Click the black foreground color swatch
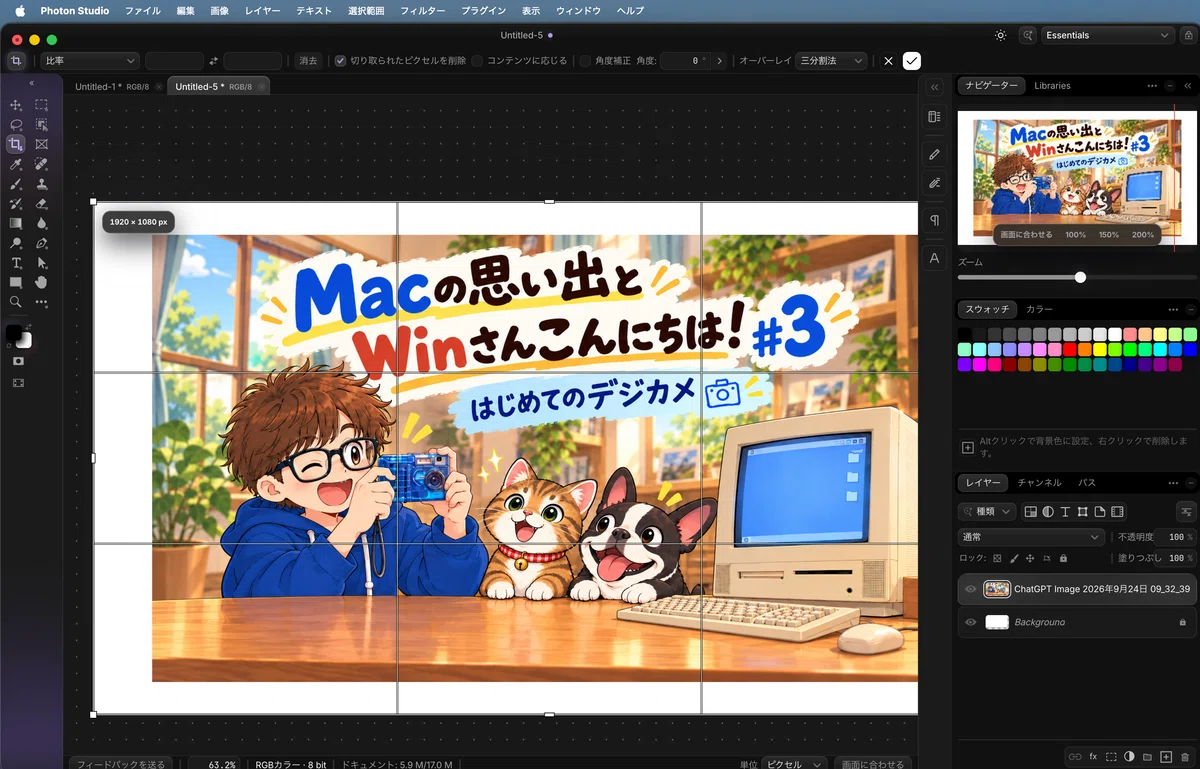The height and width of the screenshot is (769, 1200). coord(13,333)
